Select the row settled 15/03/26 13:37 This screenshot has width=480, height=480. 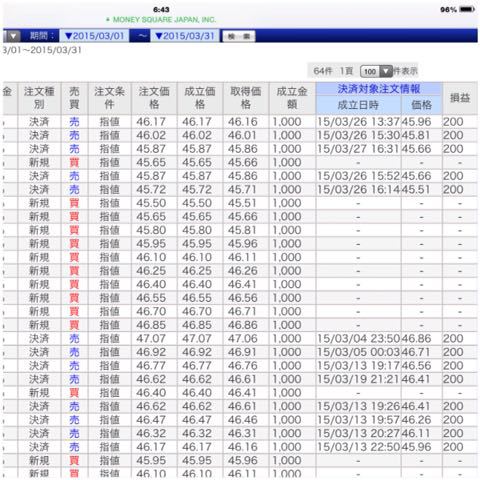pos(240,122)
